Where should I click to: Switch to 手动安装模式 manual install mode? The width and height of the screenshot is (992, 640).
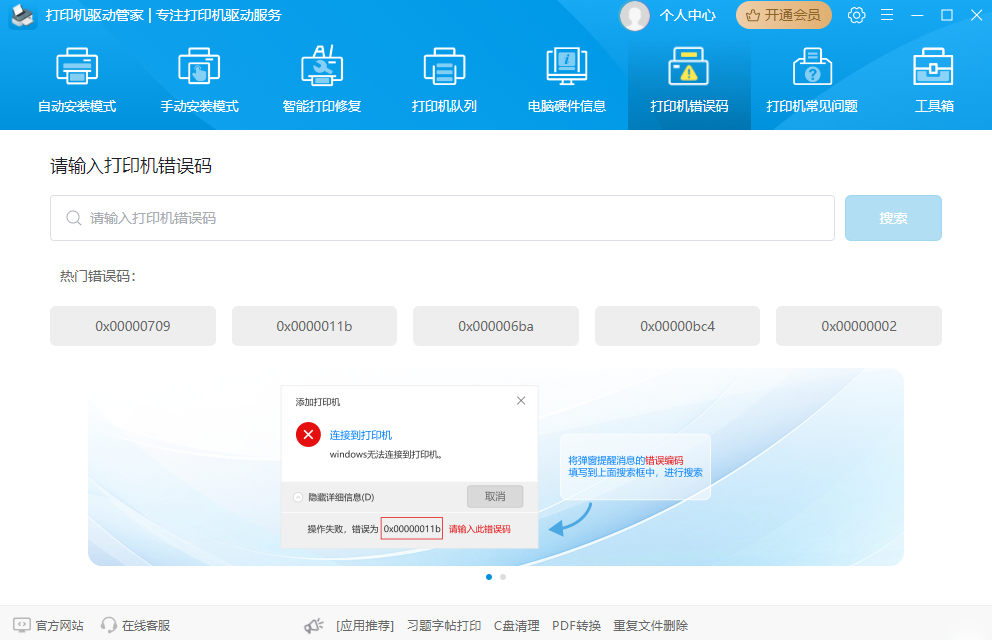point(199,80)
